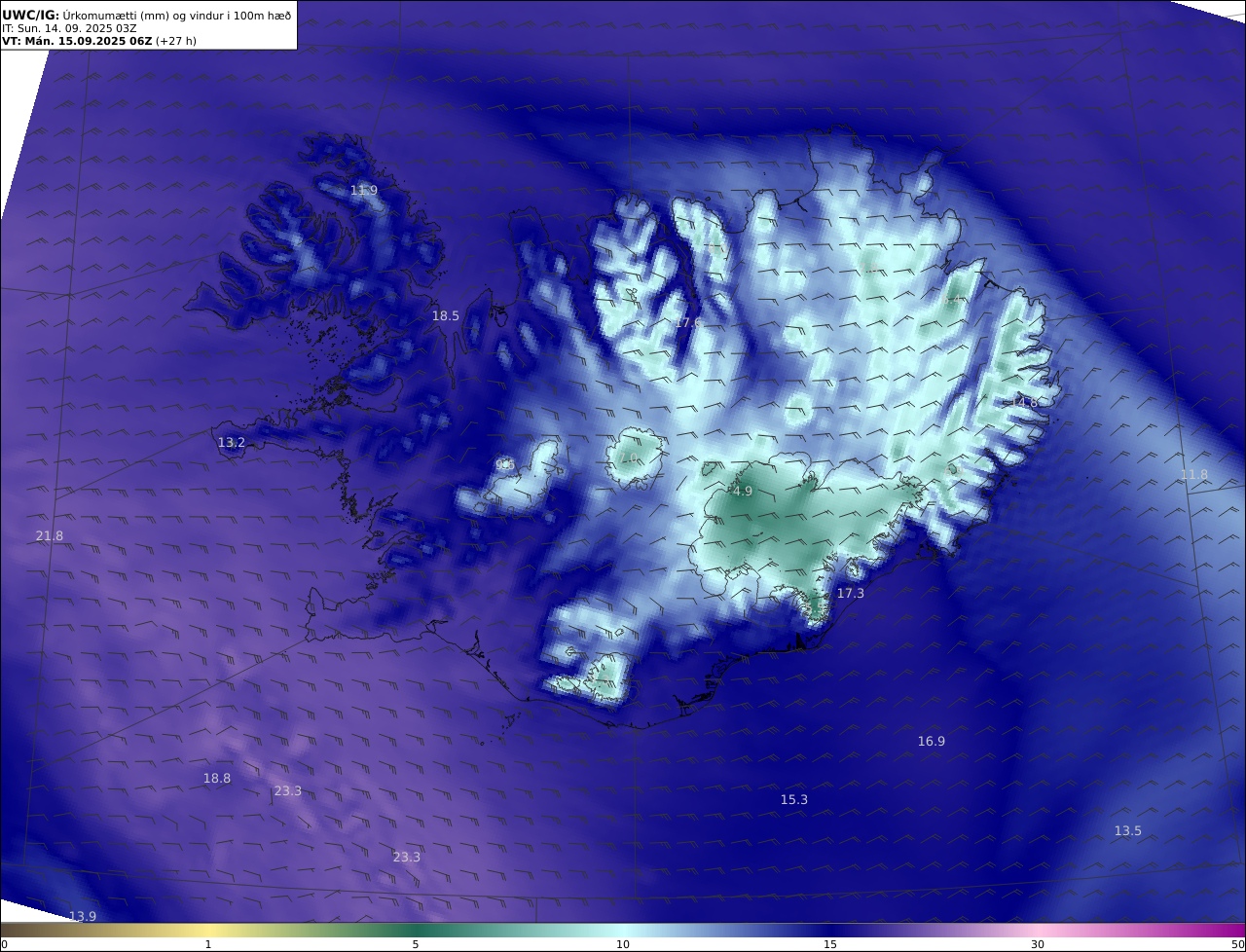This screenshot has height=952, width=1246.
Task: Click the 11.9 value in the Westfjords
Action: (x=364, y=191)
